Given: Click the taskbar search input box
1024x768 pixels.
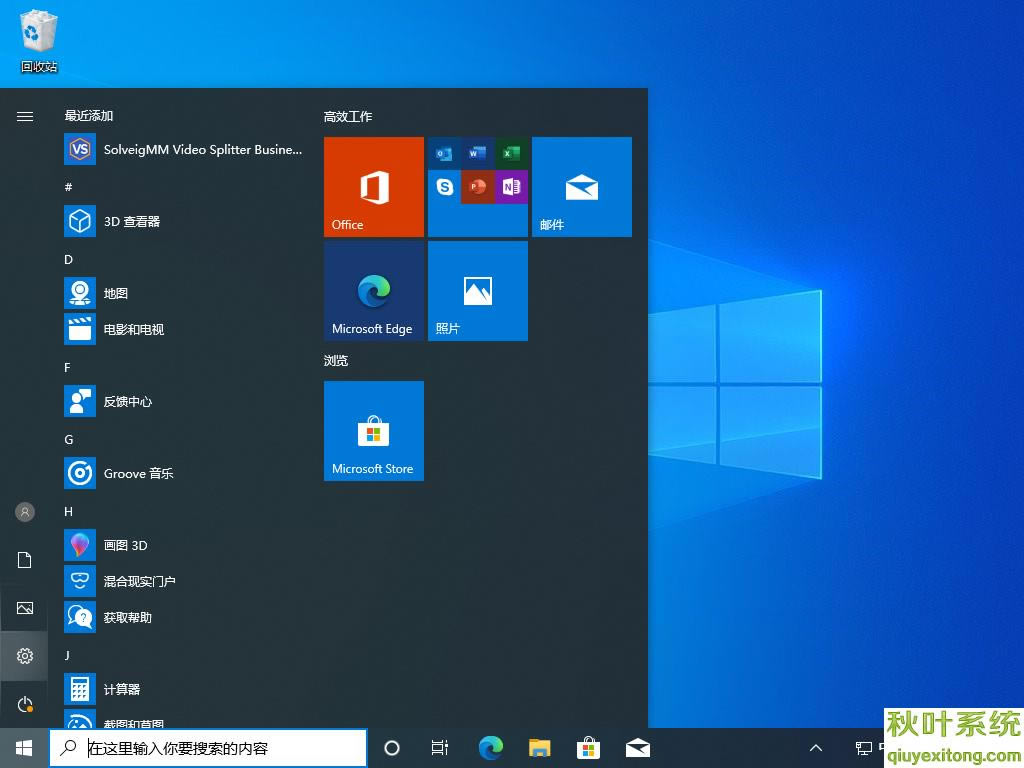Looking at the screenshot, I should (x=208, y=748).
